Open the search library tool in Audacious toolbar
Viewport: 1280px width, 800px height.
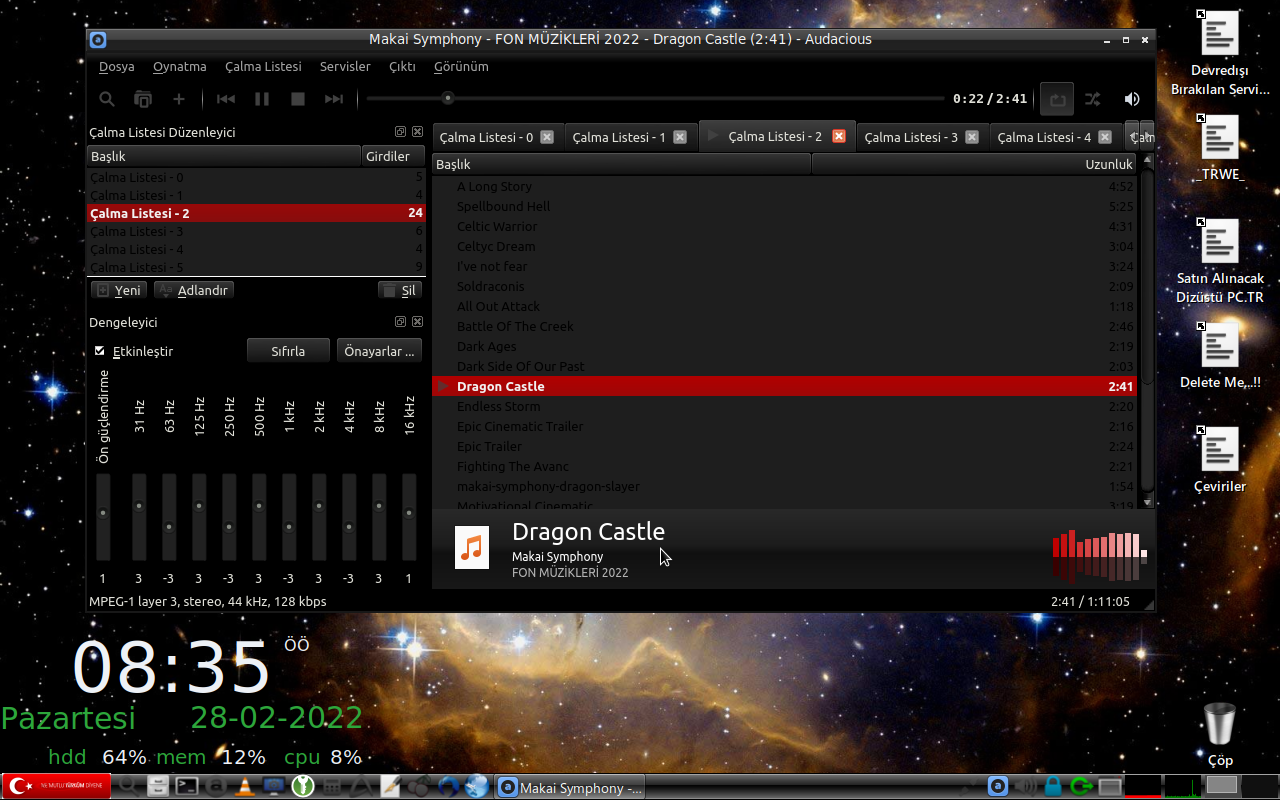pos(107,99)
